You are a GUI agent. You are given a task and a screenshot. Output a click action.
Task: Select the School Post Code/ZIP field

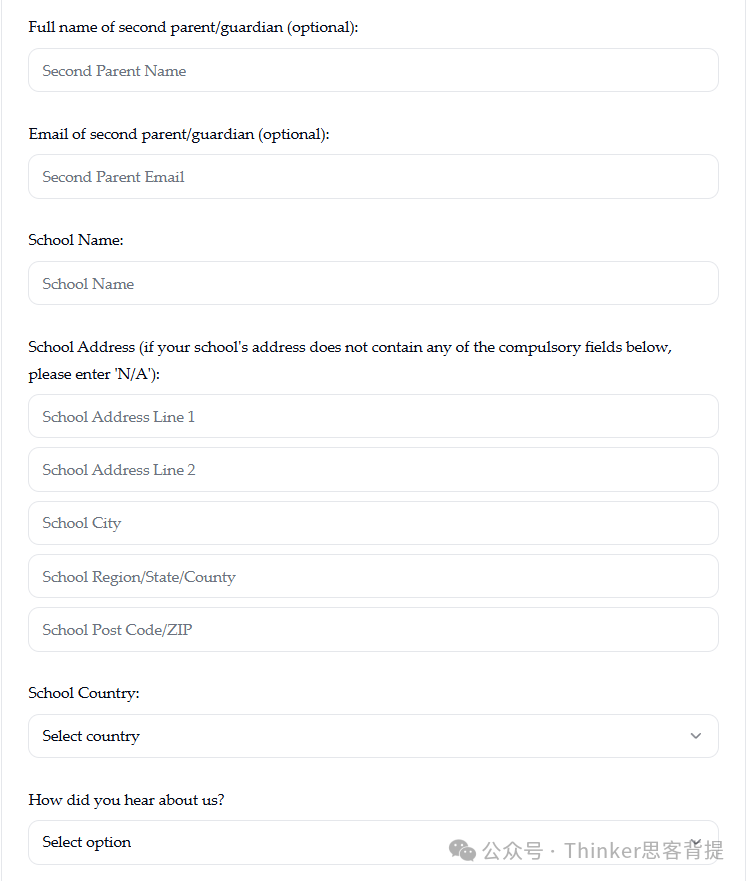pyautogui.click(x=373, y=630)
